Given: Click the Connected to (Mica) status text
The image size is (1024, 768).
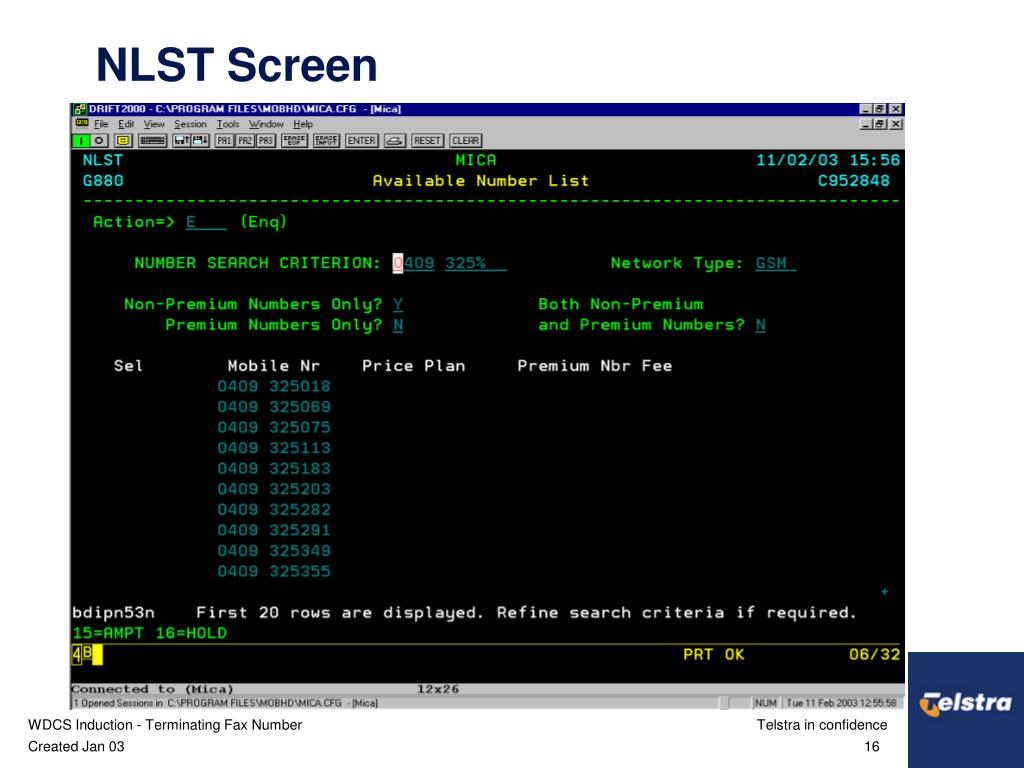Looking at the screenshot, I should coord(152,689).
